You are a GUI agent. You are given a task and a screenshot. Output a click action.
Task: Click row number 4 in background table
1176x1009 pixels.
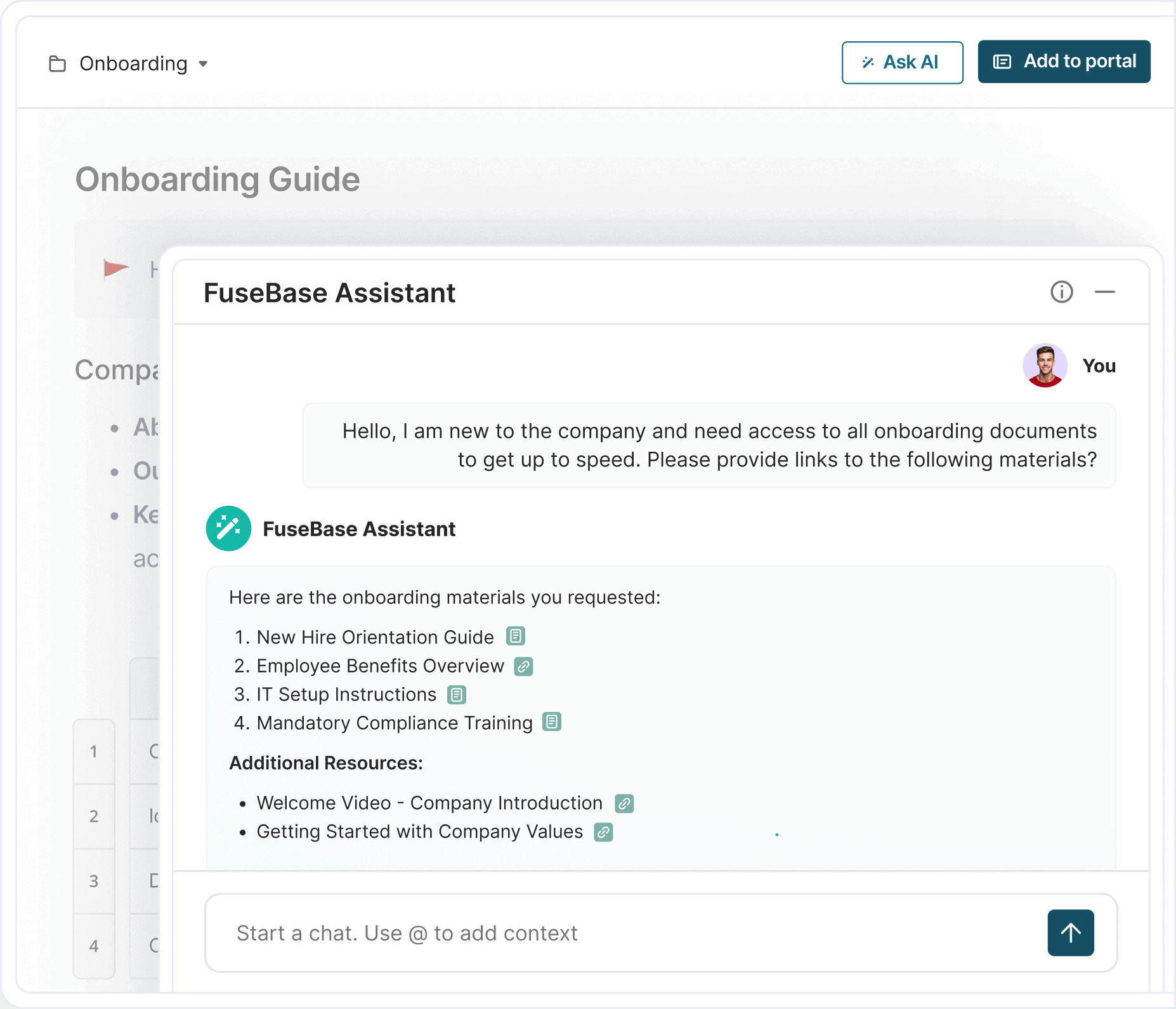(x=94, y=946)
